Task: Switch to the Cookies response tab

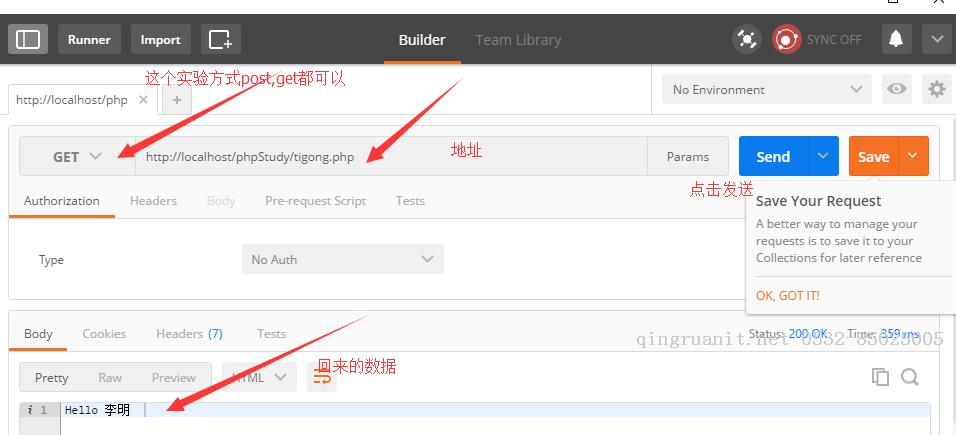Action: (x=104, y=334)
